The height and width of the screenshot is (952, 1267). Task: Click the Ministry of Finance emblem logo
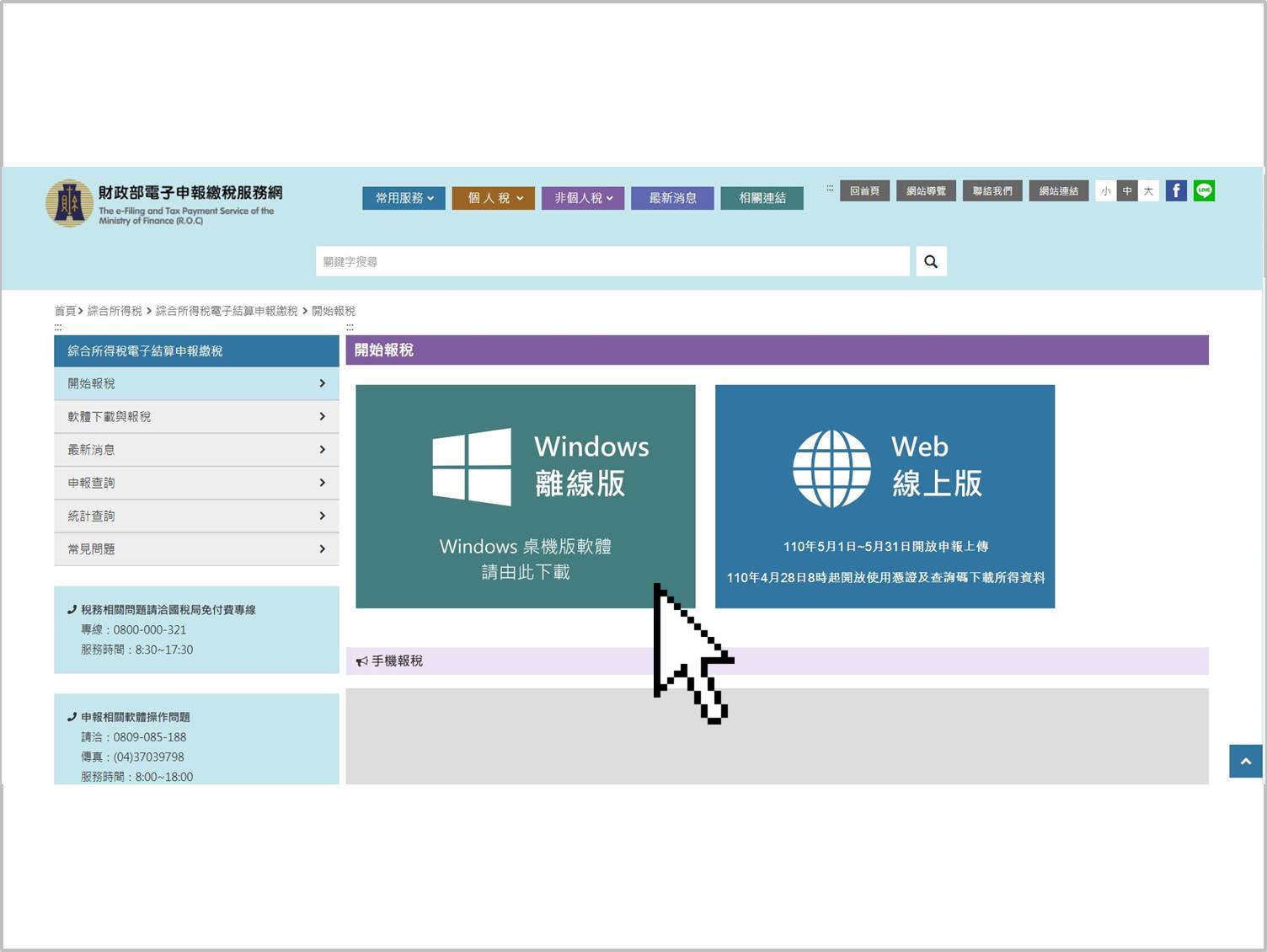point(69,203)
